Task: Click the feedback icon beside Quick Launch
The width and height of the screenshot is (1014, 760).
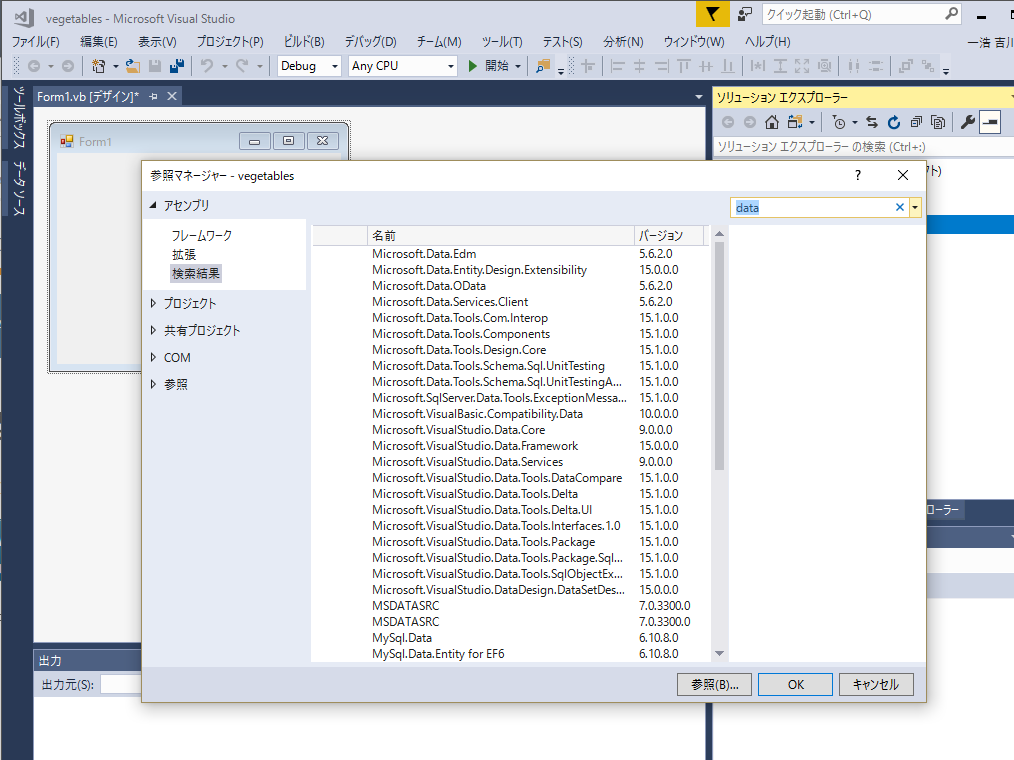Action: [745, 14]
